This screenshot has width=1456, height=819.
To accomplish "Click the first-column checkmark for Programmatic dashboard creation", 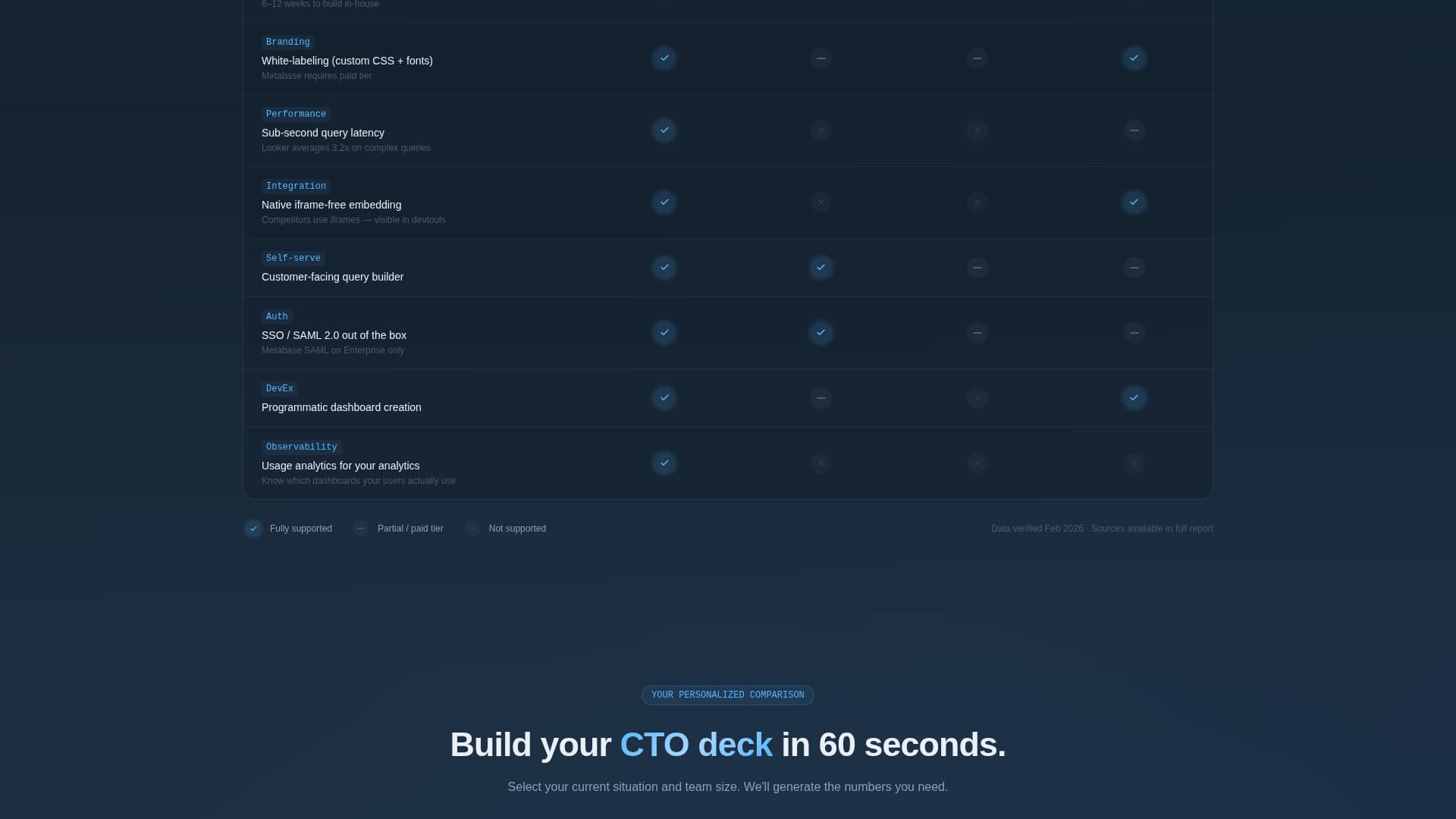I will pos(664,398).
